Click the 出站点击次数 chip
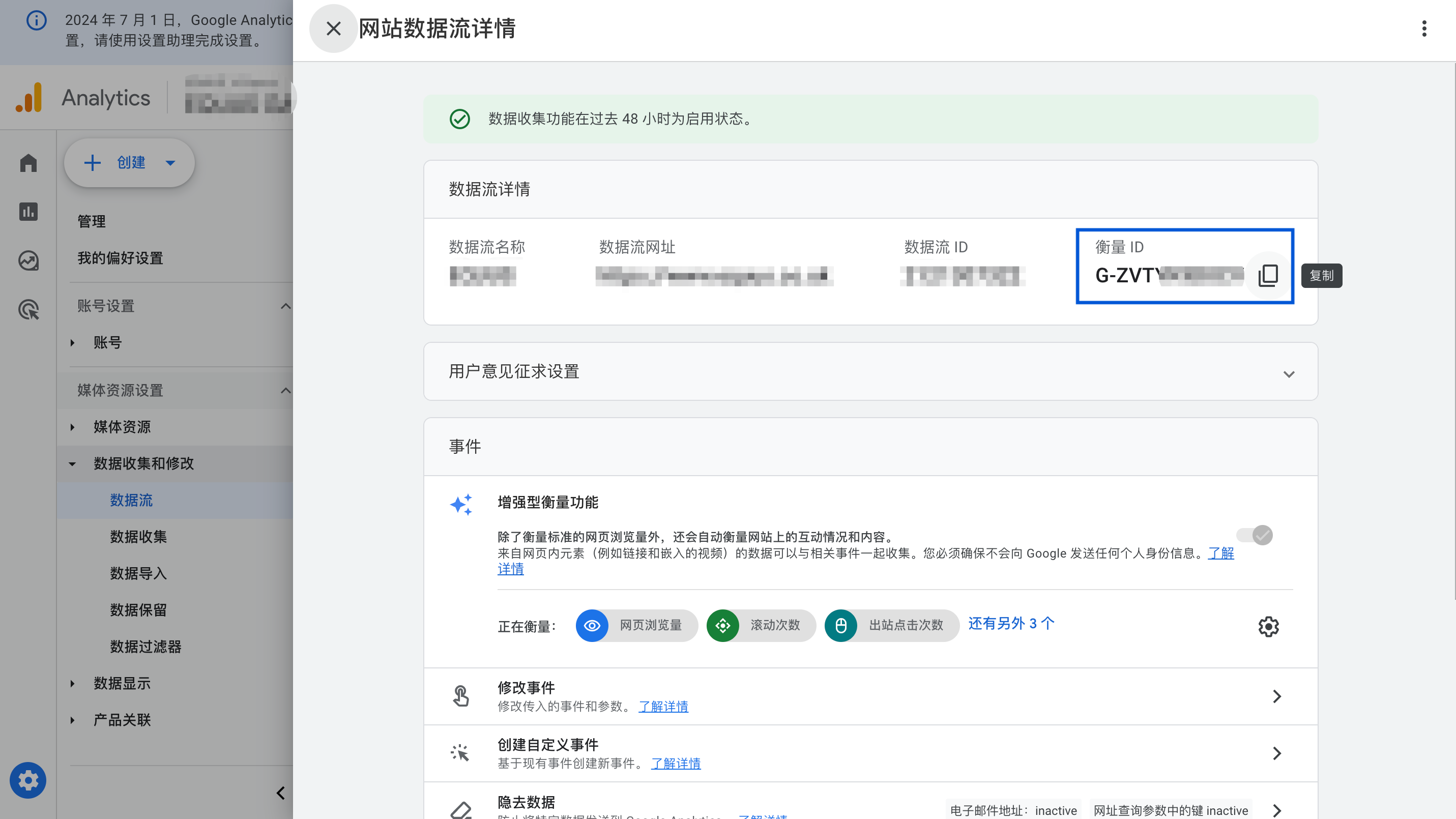 891,625
